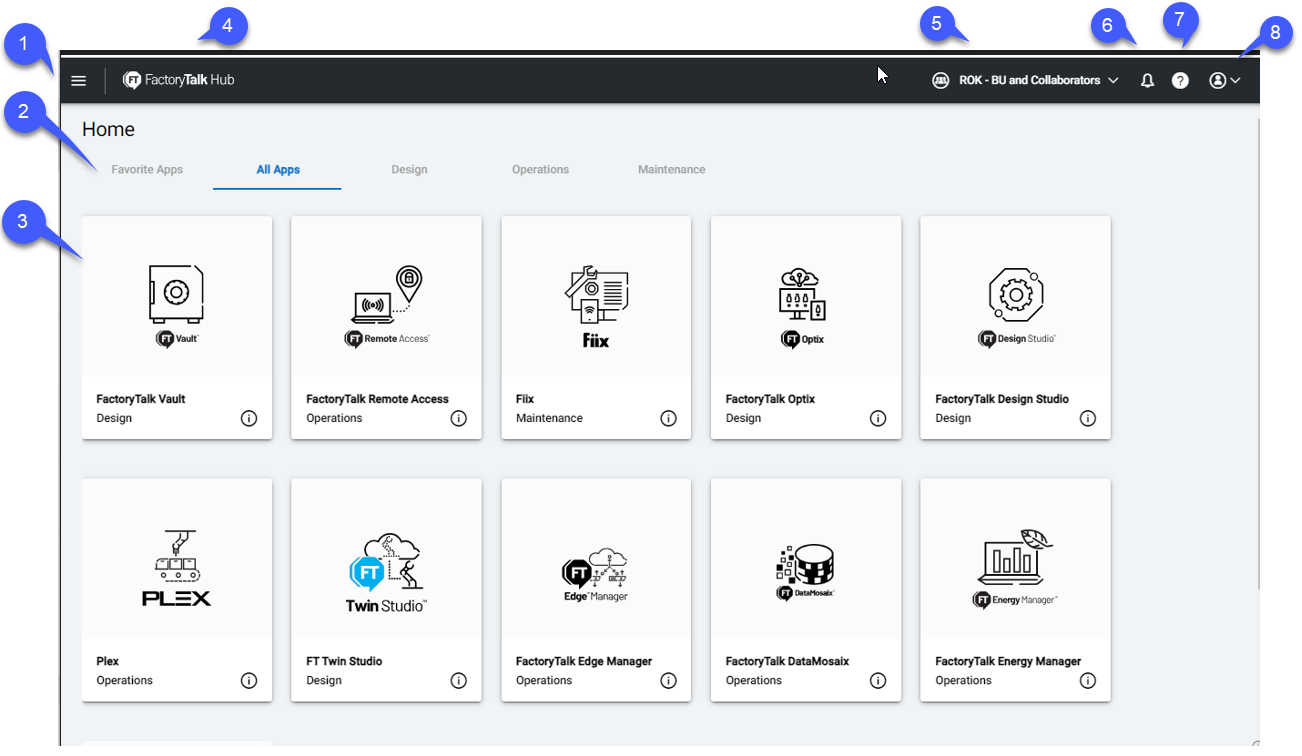Show info for FactoryTalk Design Studio
Viewport: 1302px width, 756px height.
1088,418
